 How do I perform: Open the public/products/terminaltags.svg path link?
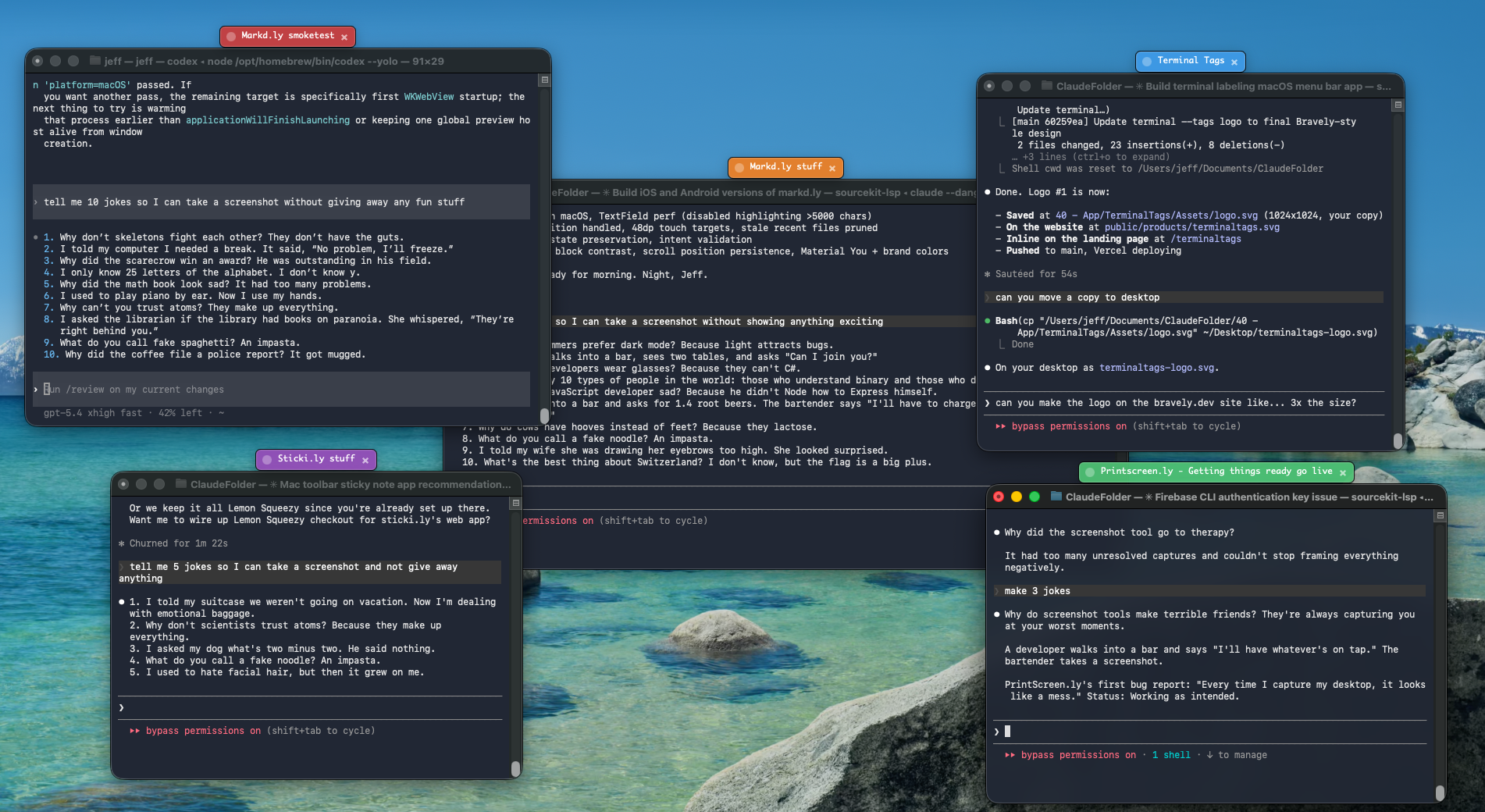[x=1191, y=227]
